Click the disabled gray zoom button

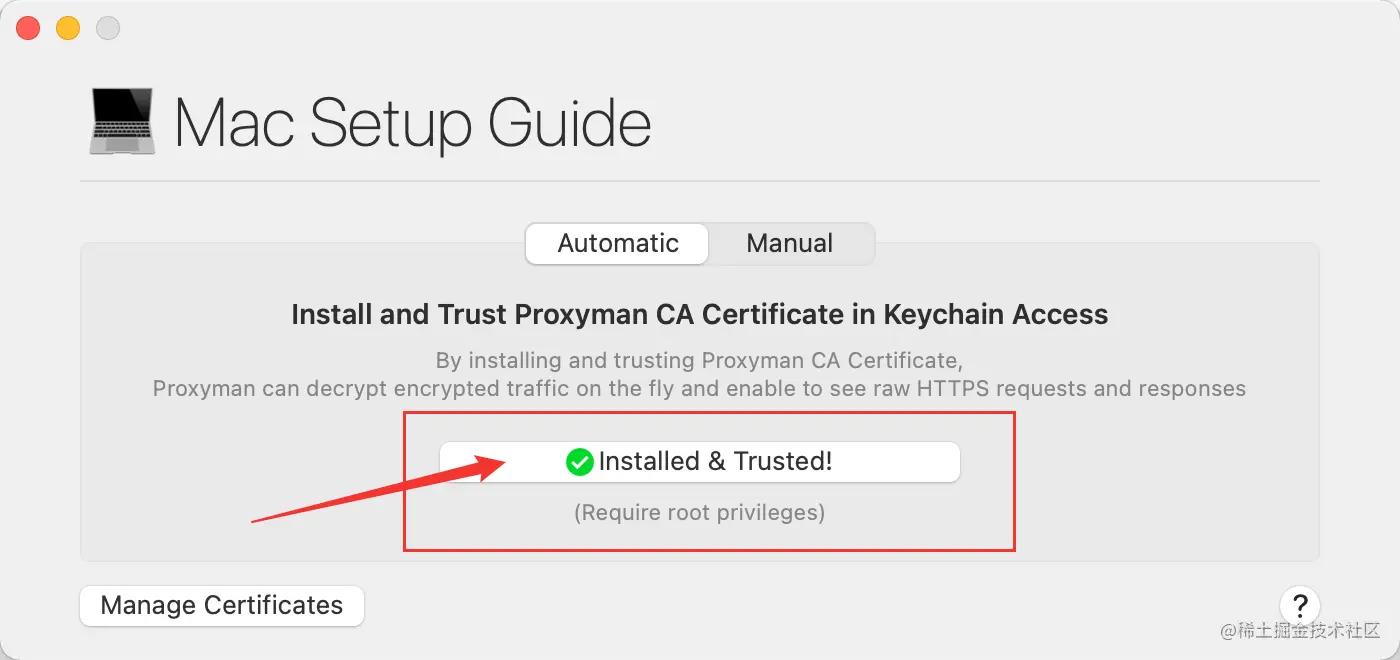click(108, 28)
